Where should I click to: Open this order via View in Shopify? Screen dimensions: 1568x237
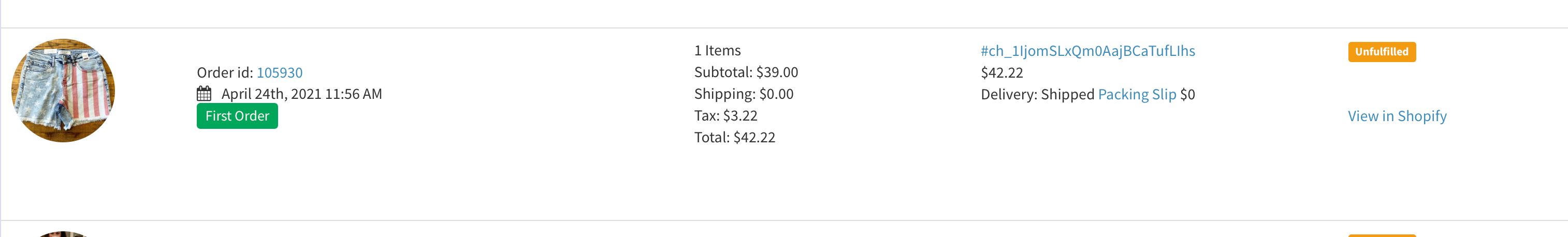1397,116
